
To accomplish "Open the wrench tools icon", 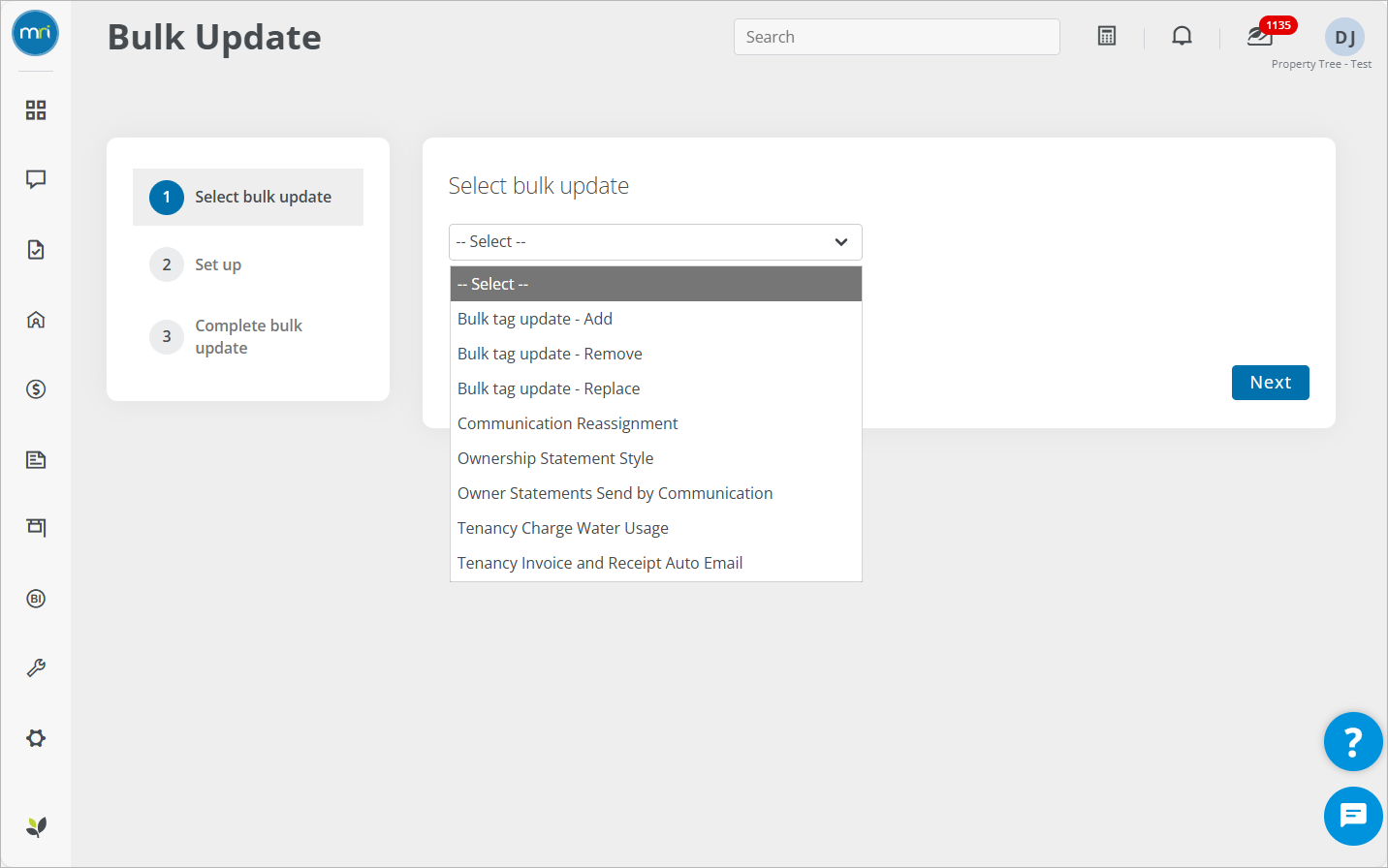I will click(36, 668).
